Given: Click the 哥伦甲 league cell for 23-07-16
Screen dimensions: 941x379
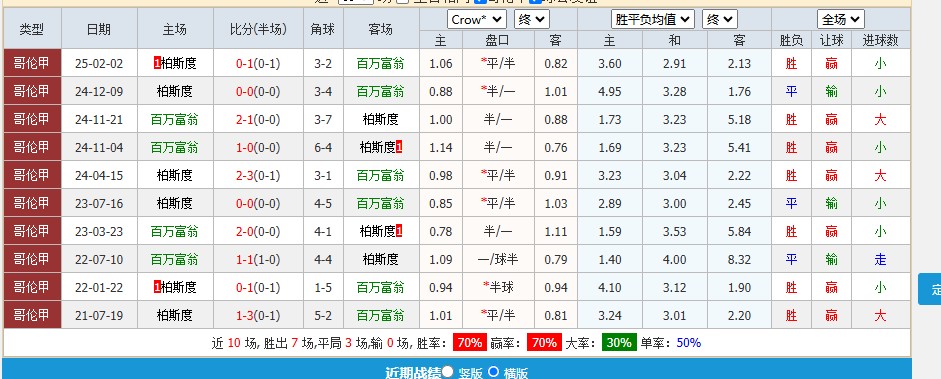Looking at the screenshot, I should pyautogui.click(x=32, y=204).
